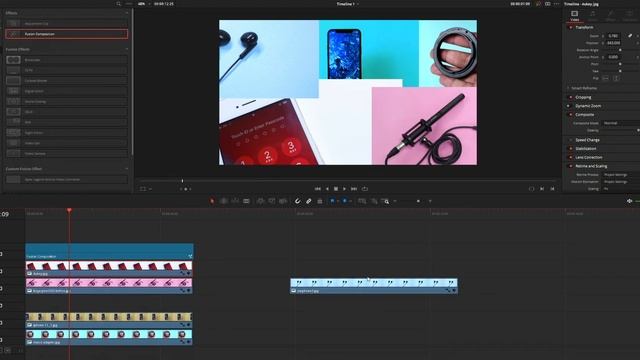640x360 pixels.
Task: Adjust the Pitch slider
Action: (x=620, y=64)
